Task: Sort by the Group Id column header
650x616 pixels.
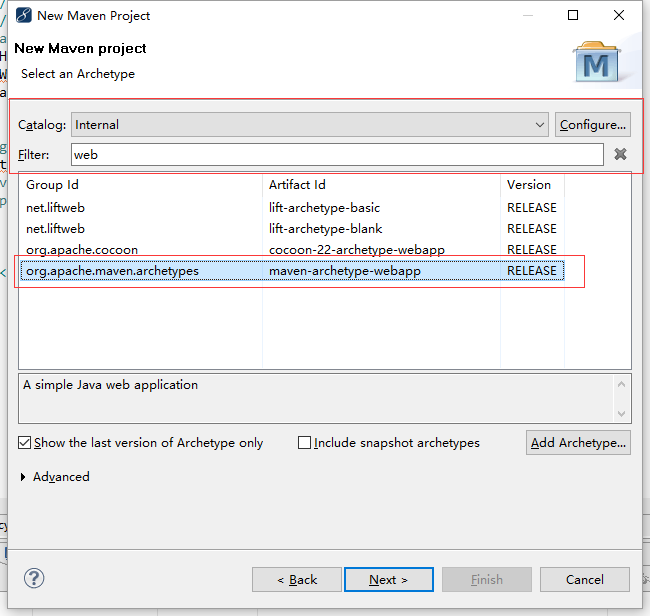Action: (x=141, y=184)
